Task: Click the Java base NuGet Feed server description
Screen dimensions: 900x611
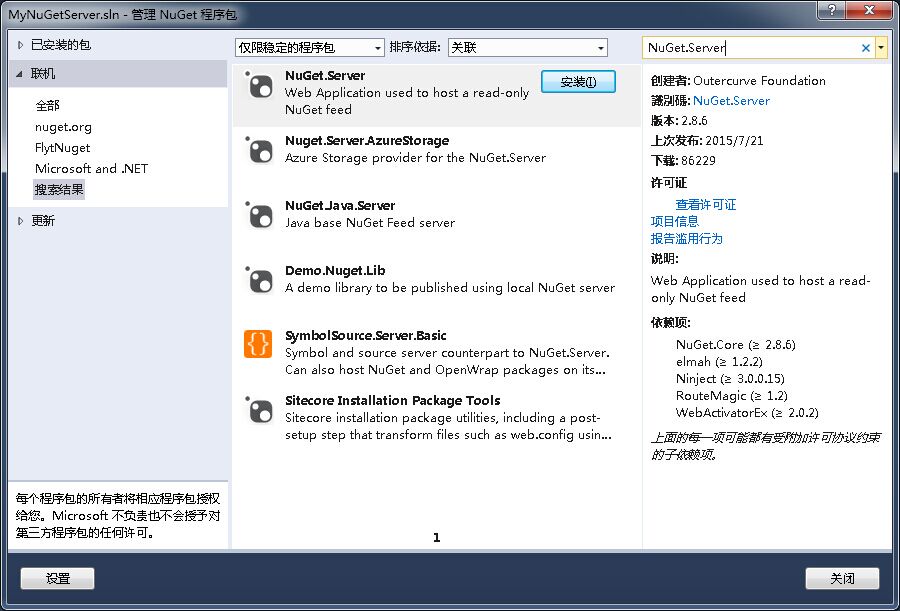Action: pos(370,222)
